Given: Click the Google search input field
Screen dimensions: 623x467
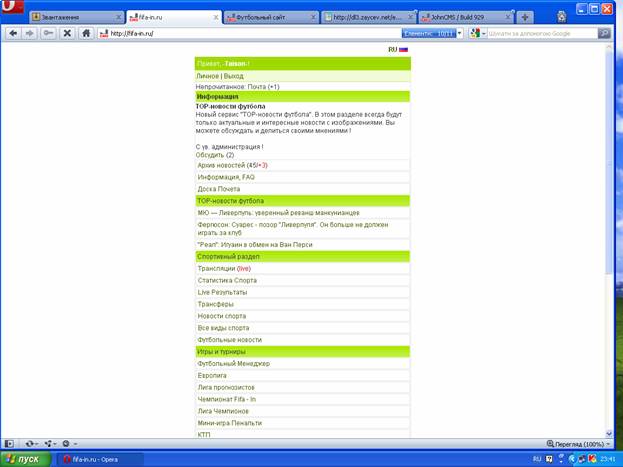Looking at the screenshot, I should click(543, 33).
